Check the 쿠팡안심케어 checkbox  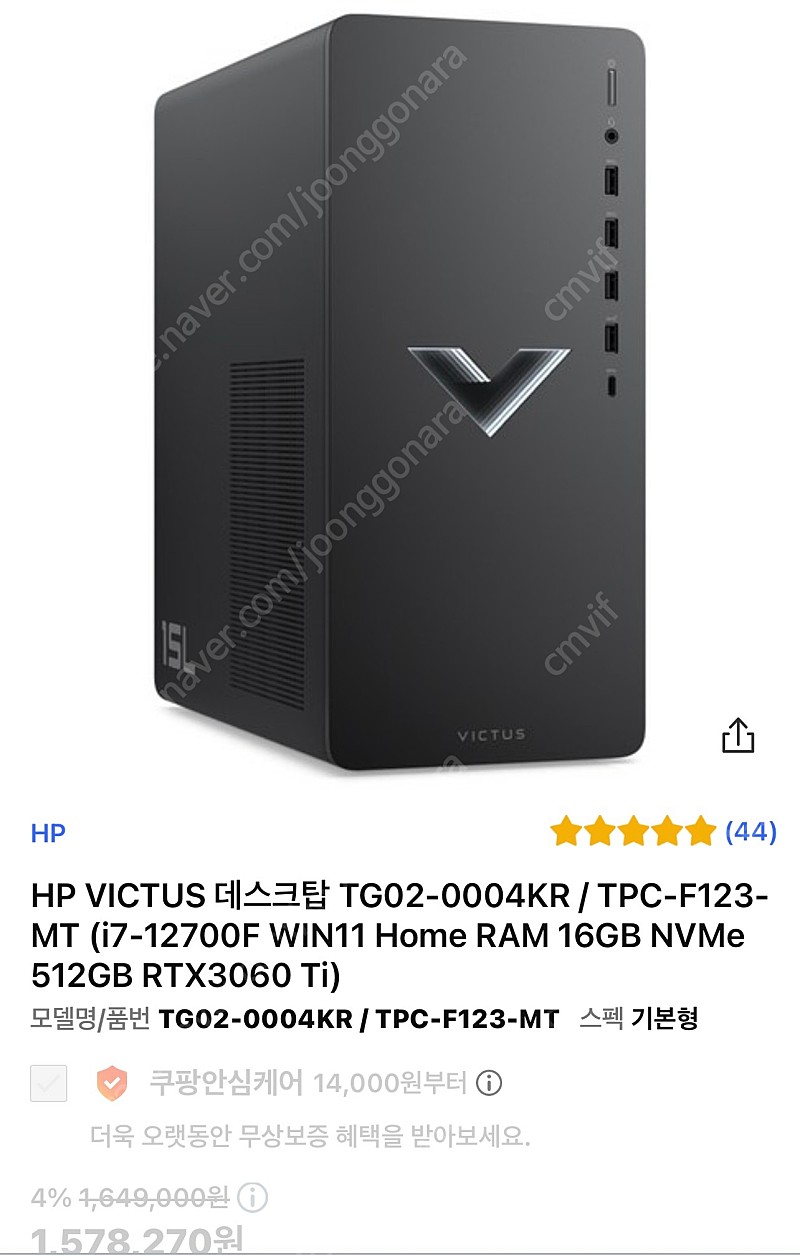48,1083
